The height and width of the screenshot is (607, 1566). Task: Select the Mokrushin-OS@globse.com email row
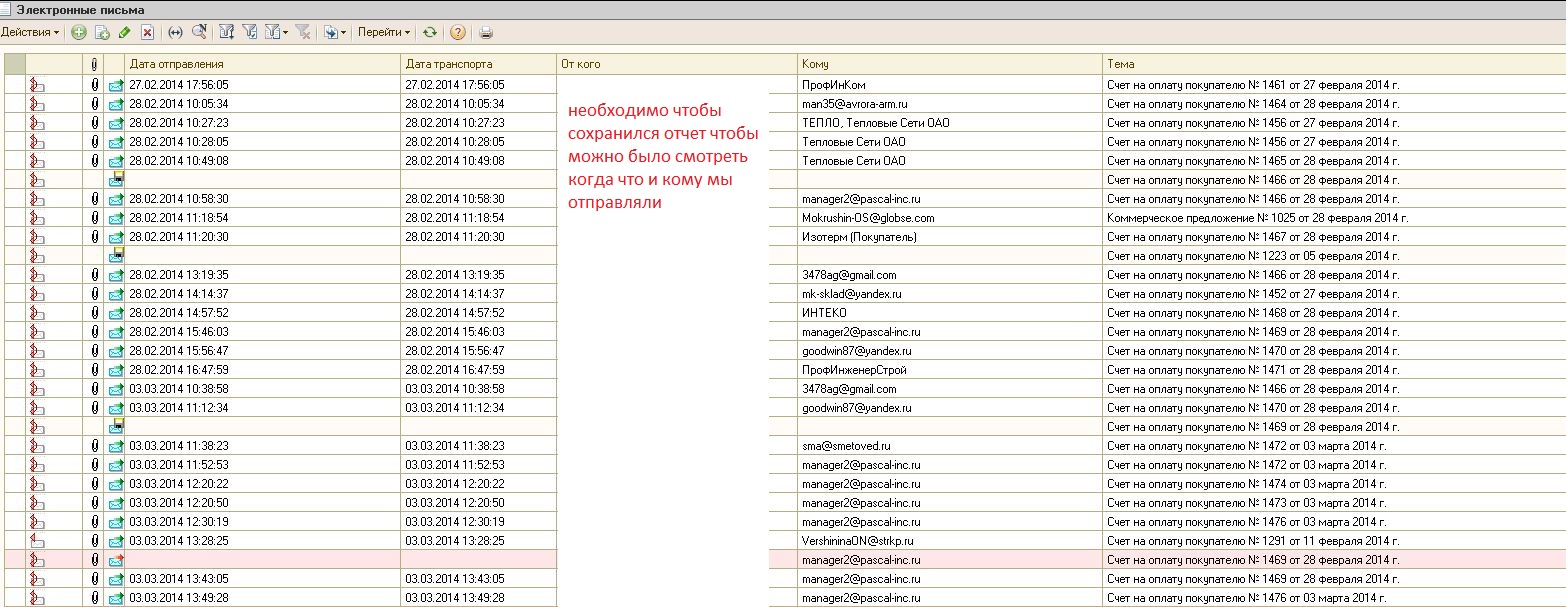867,218
